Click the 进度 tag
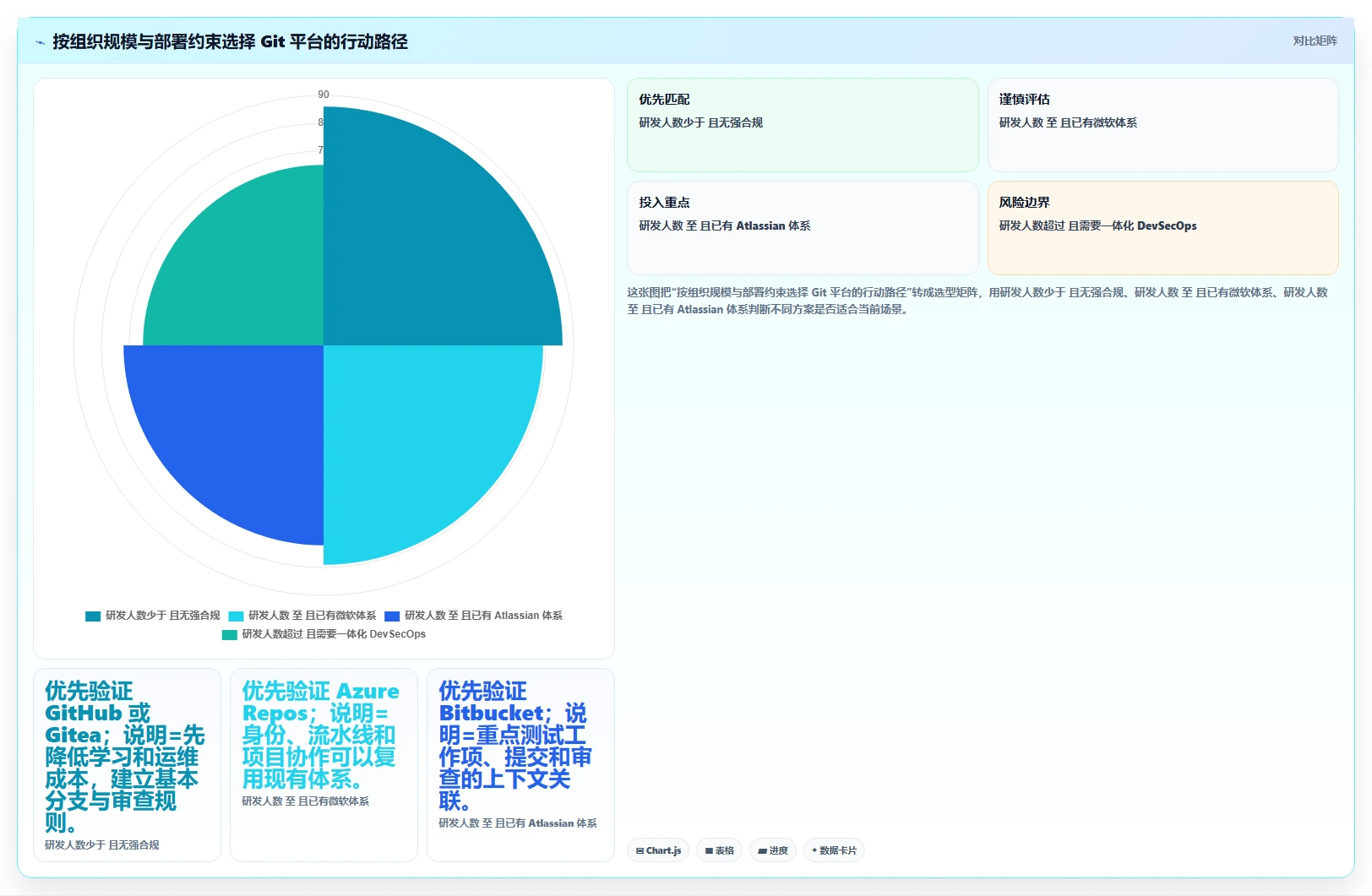1372x896 pixels. (x=772, y=850)
